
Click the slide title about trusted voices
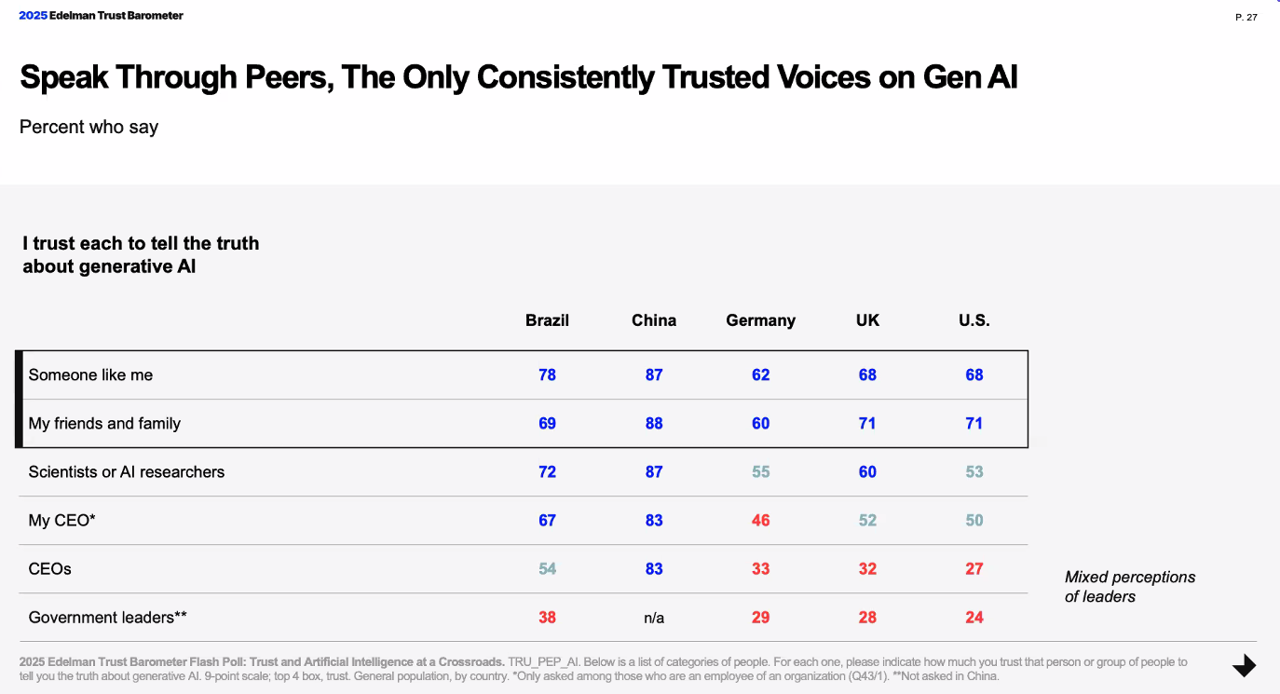click(518, 78)
